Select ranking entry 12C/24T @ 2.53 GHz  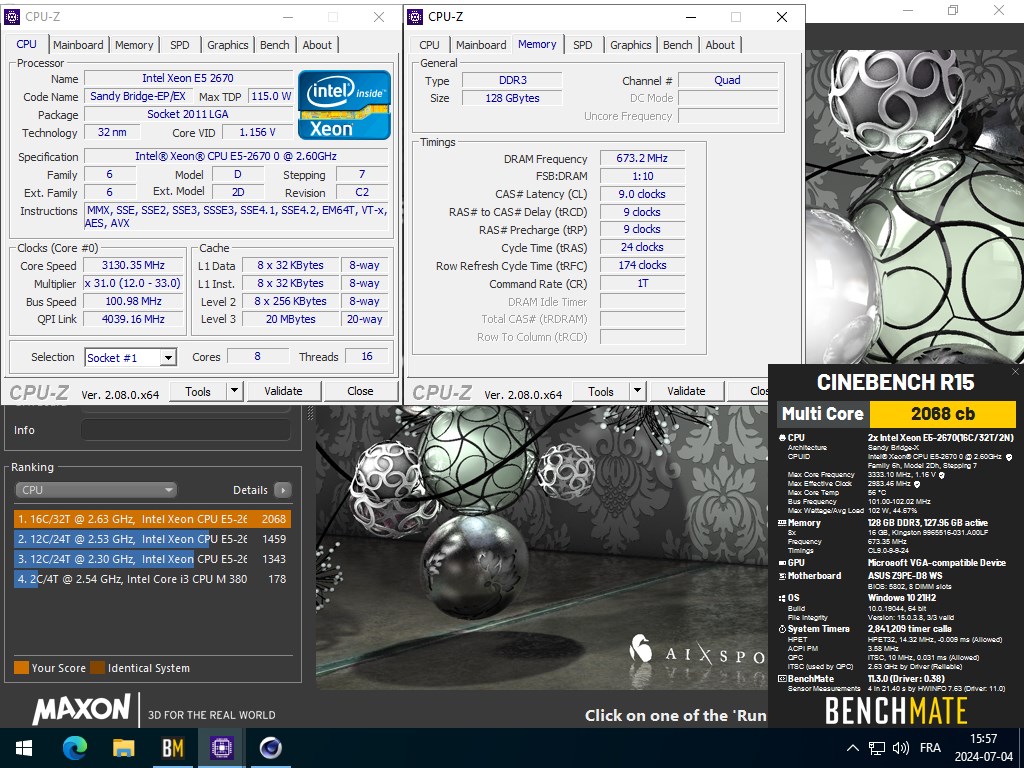152,539
